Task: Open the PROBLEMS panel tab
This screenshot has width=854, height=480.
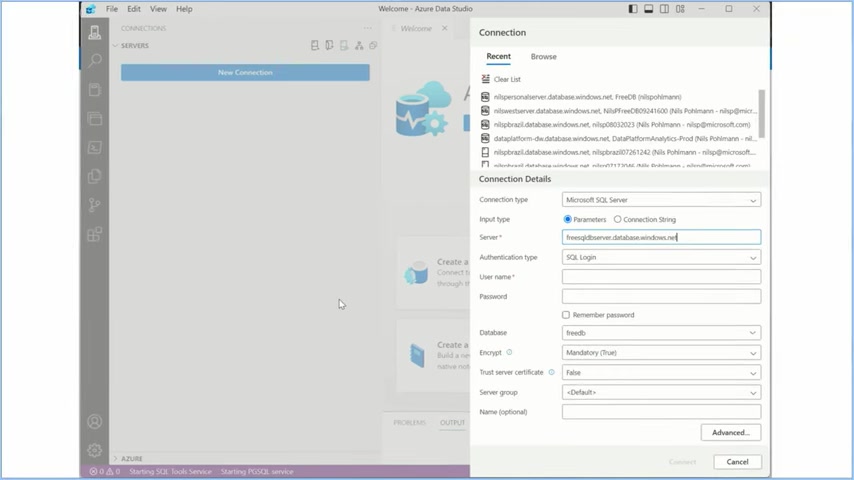Action: click(410, 423)
